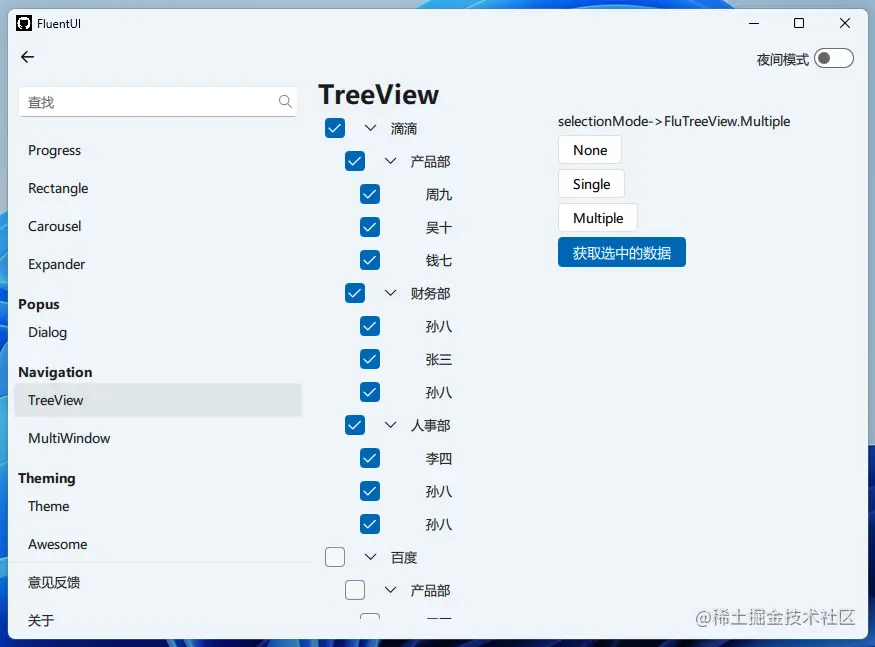The width and height of the screenshot is (875, 647).
Task: Select the Theme sidebar item
Action: coord(48,506)
